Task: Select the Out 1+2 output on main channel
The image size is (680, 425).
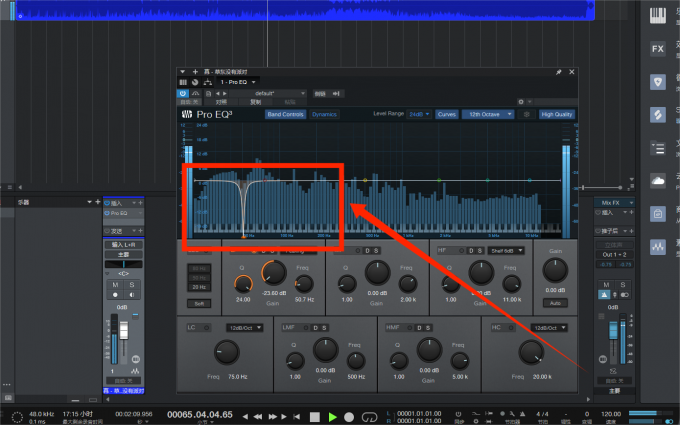Action: coord(614,255)
